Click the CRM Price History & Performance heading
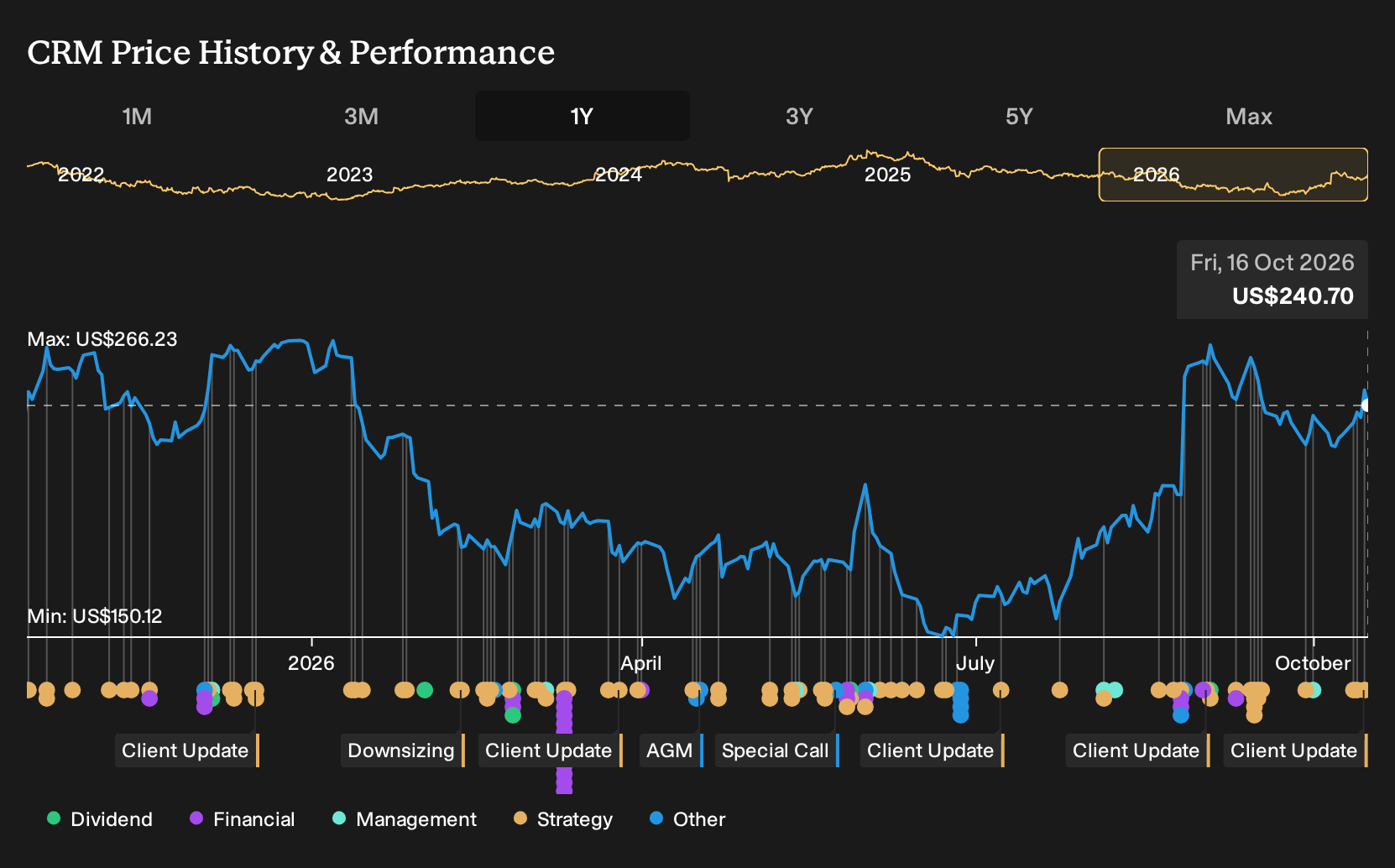 pos(290,52)
